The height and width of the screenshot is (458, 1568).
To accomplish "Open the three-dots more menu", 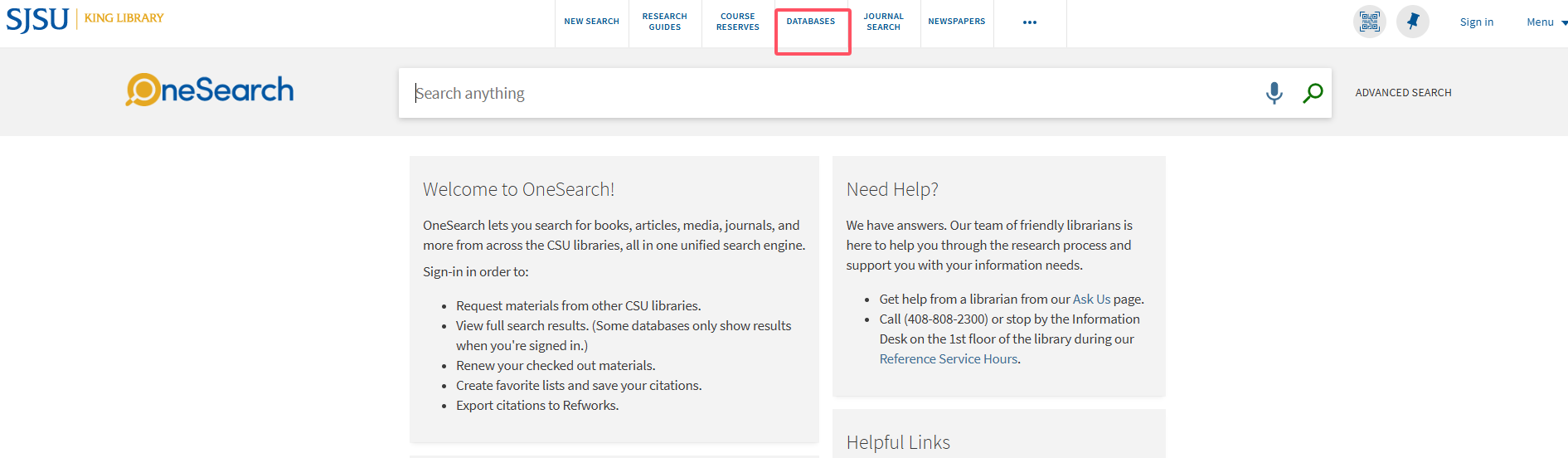I will pyautogui.click(x=1029, y=22).
